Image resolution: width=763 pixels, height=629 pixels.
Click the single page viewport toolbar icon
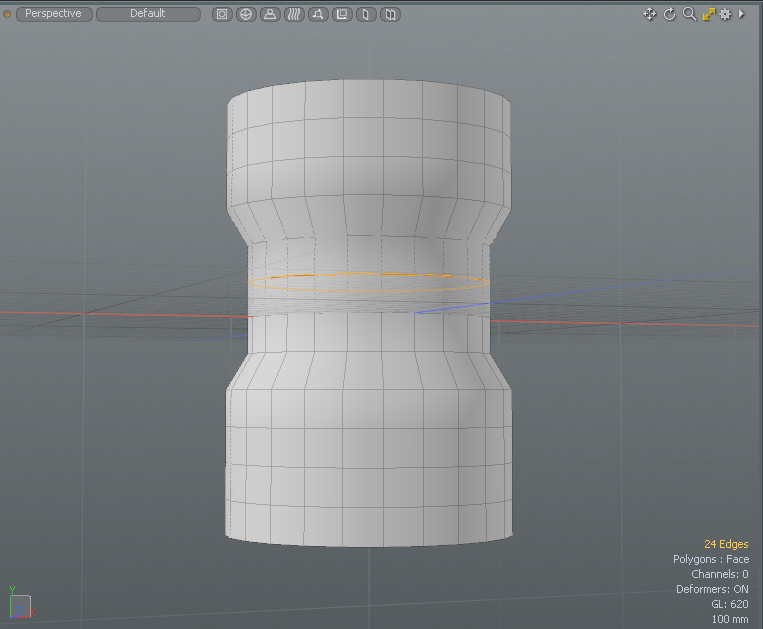367,14
